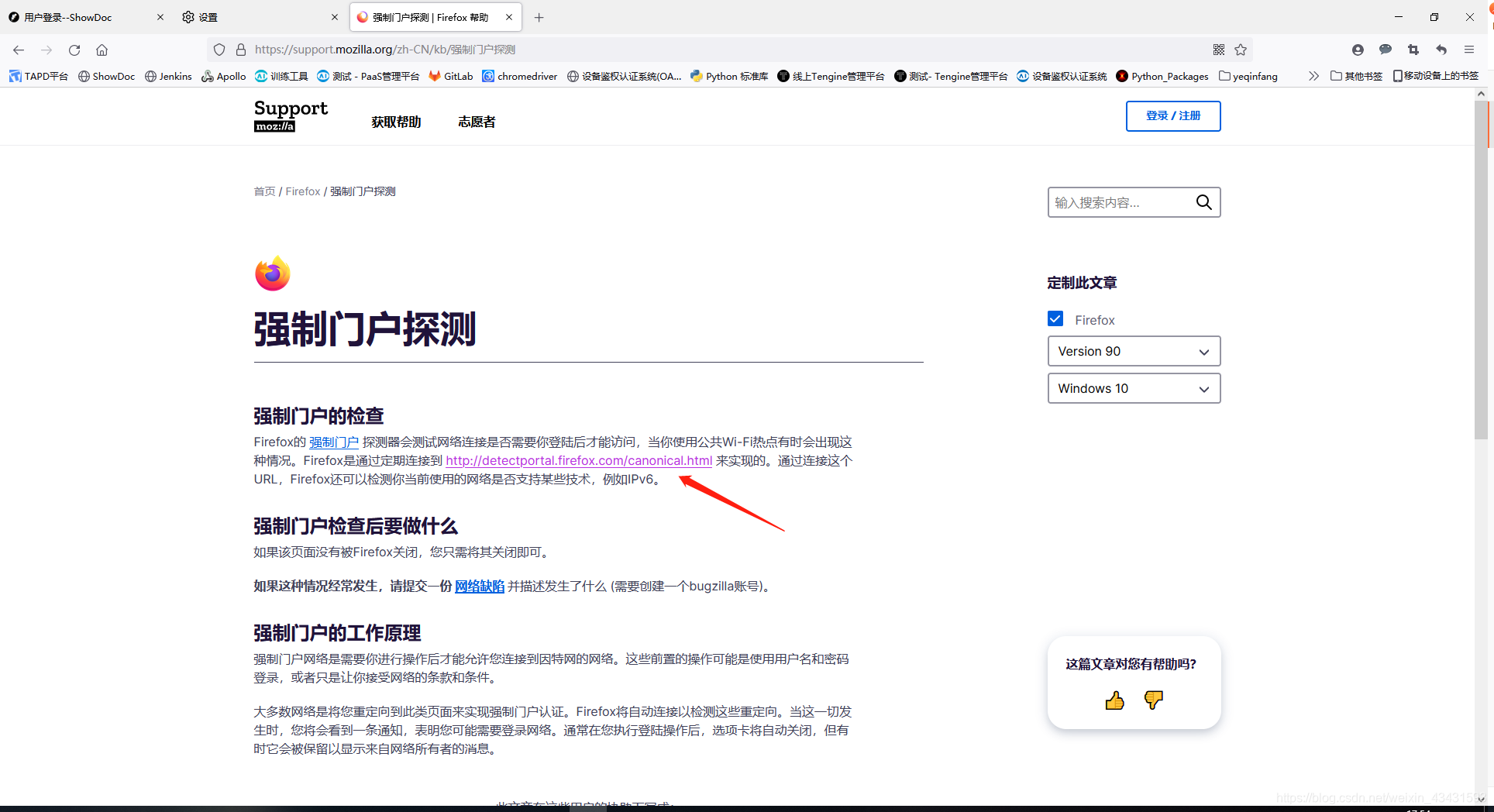Open the 志愿者 menu
Screen dimensions: 1494x812
point(477,122)
